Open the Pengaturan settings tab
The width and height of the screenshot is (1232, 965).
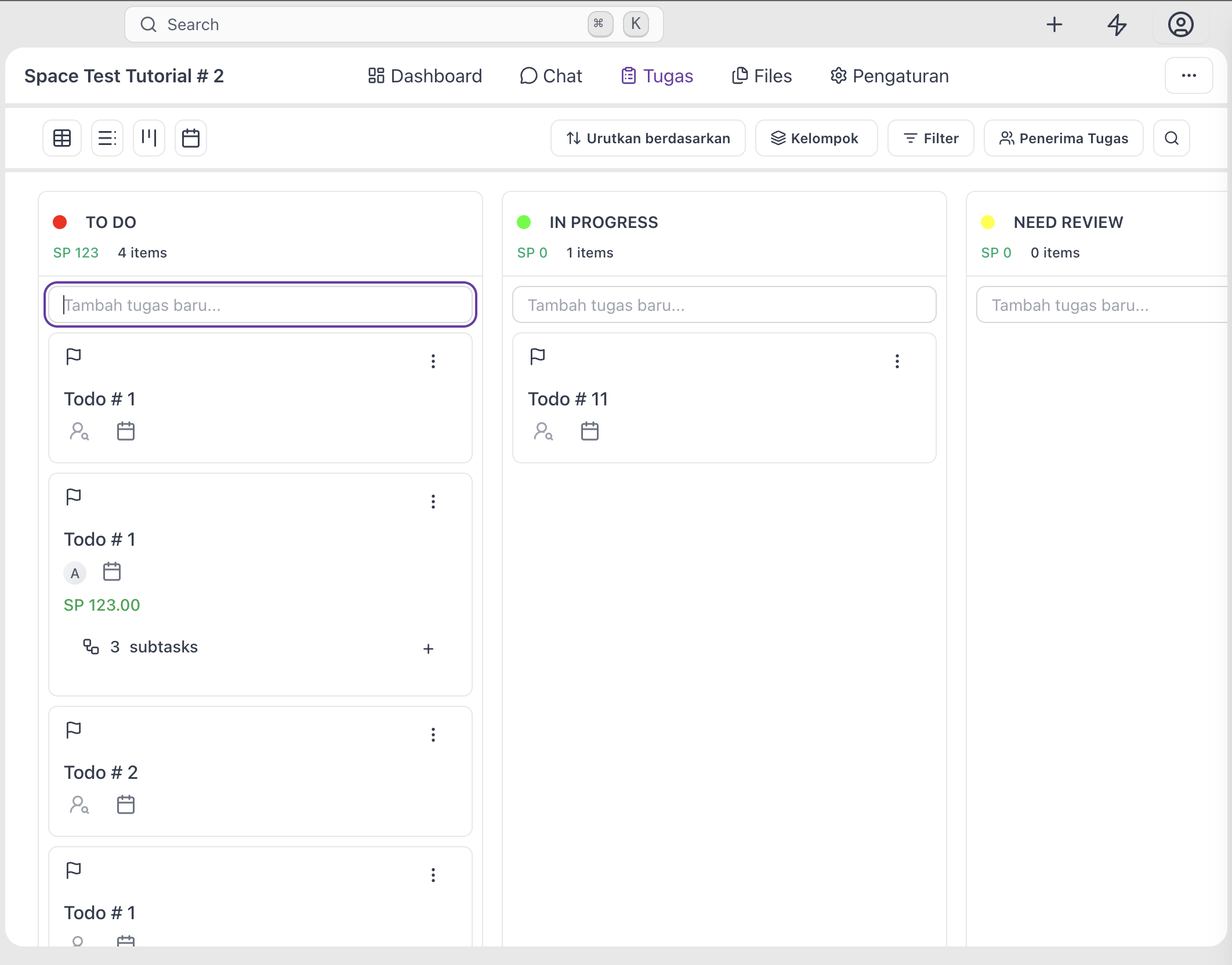coord(889,76)
